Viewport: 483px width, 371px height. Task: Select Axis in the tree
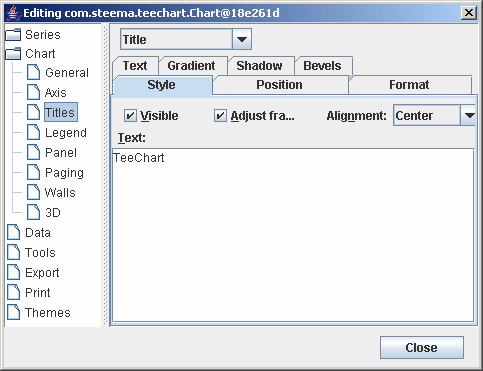click(x=56, y=93)
